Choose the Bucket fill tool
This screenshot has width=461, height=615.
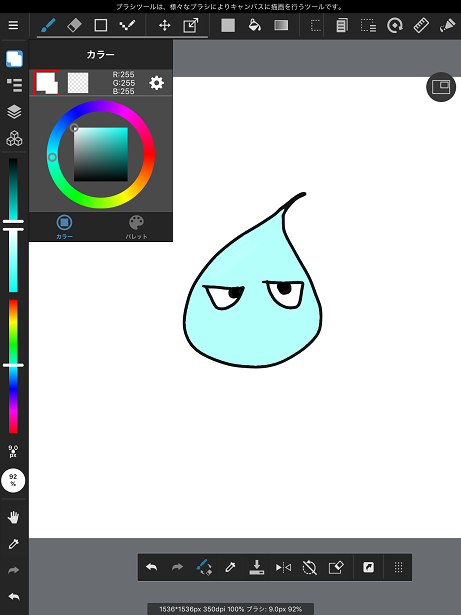pyautogui.click(x=255, y=25)
